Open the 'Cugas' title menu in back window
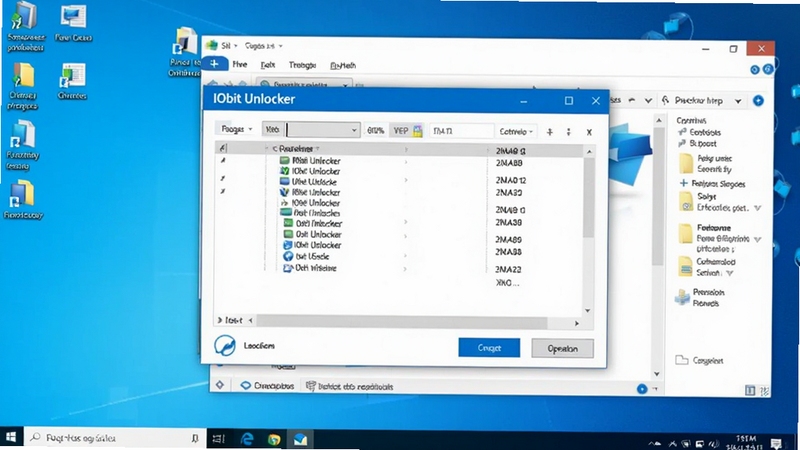 click(x=263, y=46)
